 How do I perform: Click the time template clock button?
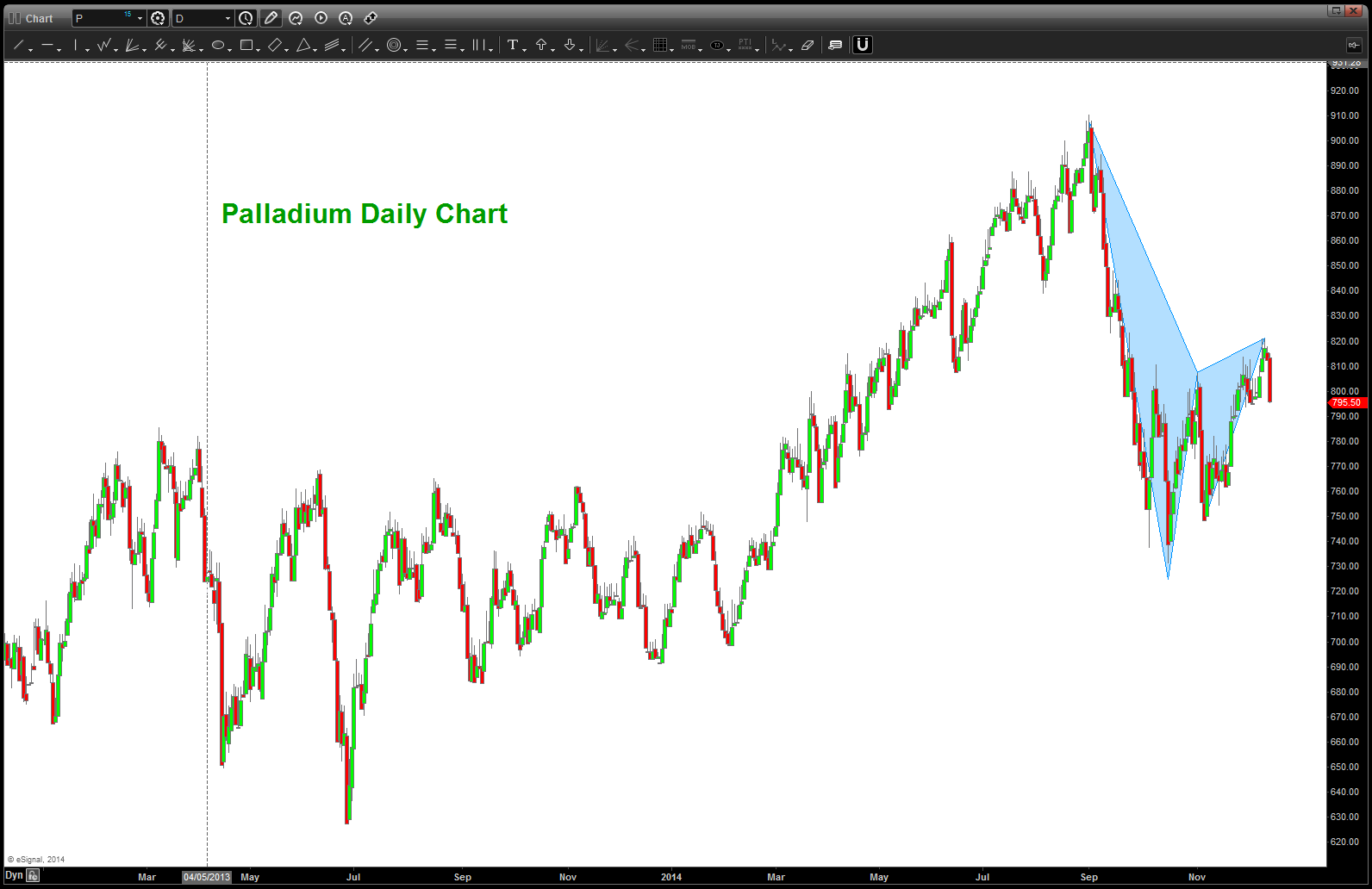246,18
